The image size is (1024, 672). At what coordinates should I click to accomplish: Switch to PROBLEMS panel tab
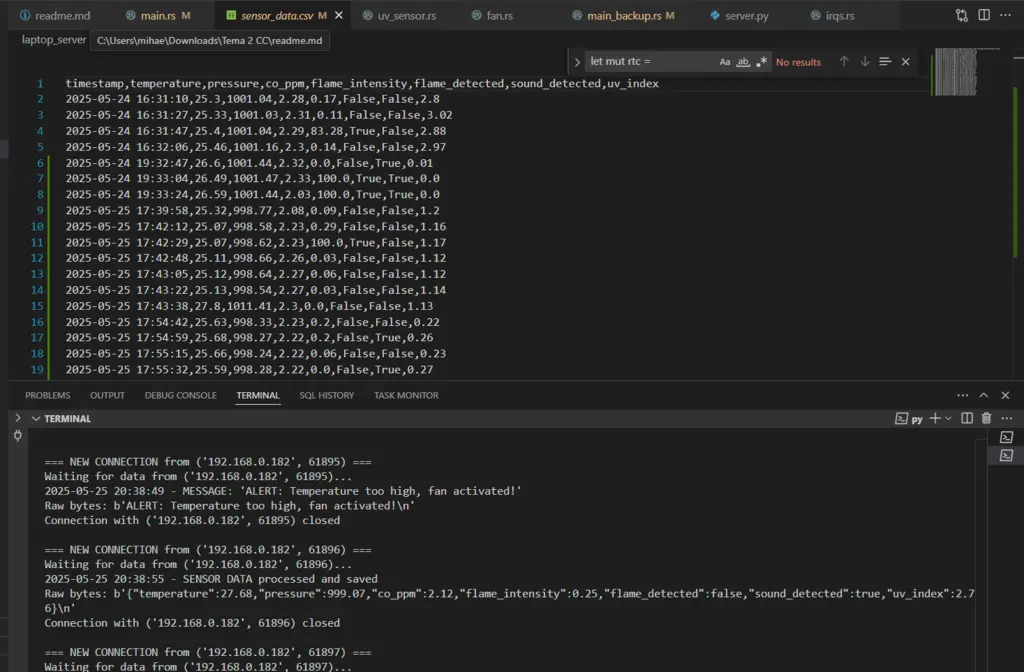click(48, 395)
